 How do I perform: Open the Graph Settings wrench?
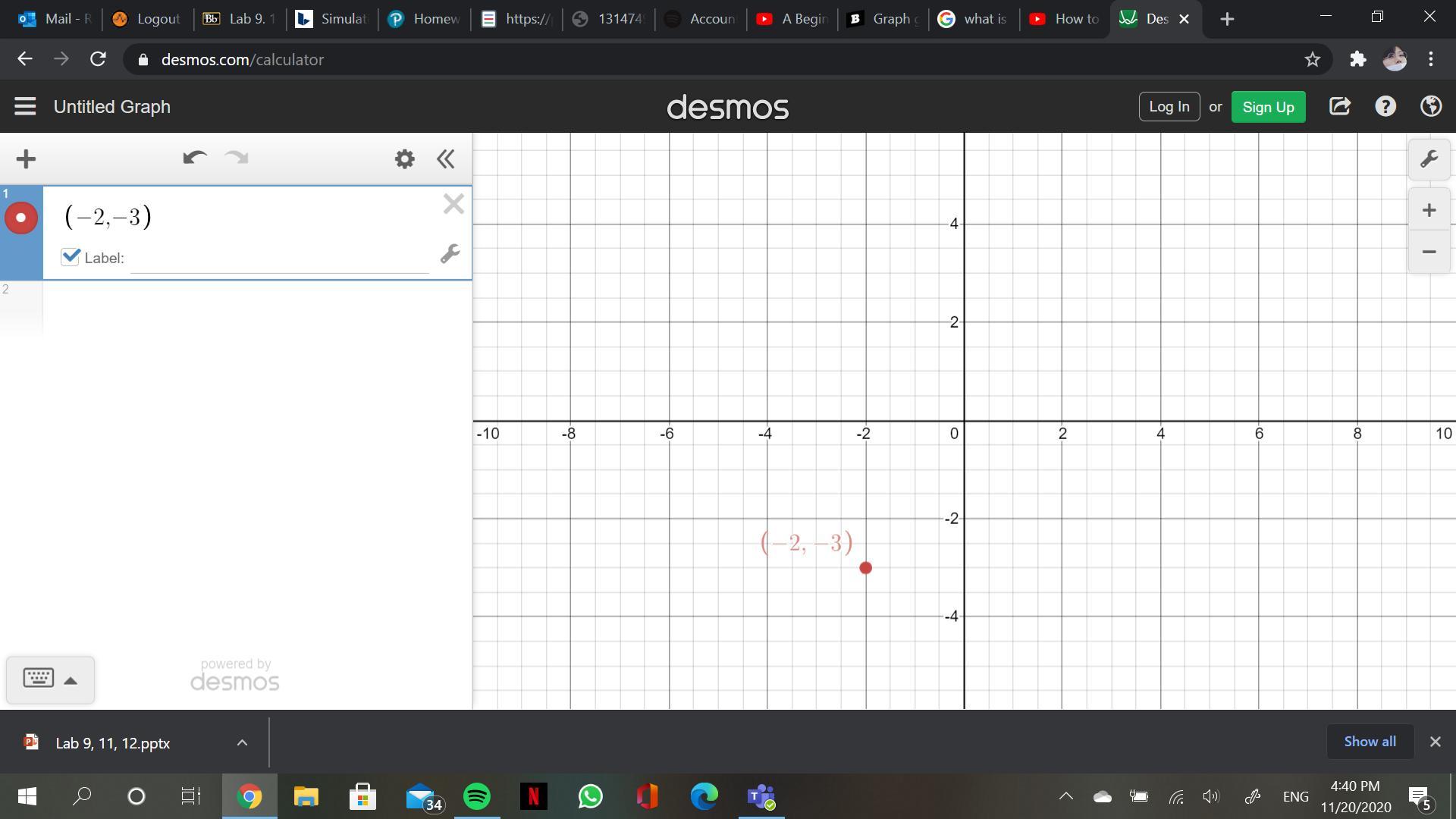[x=1429, y=159]
